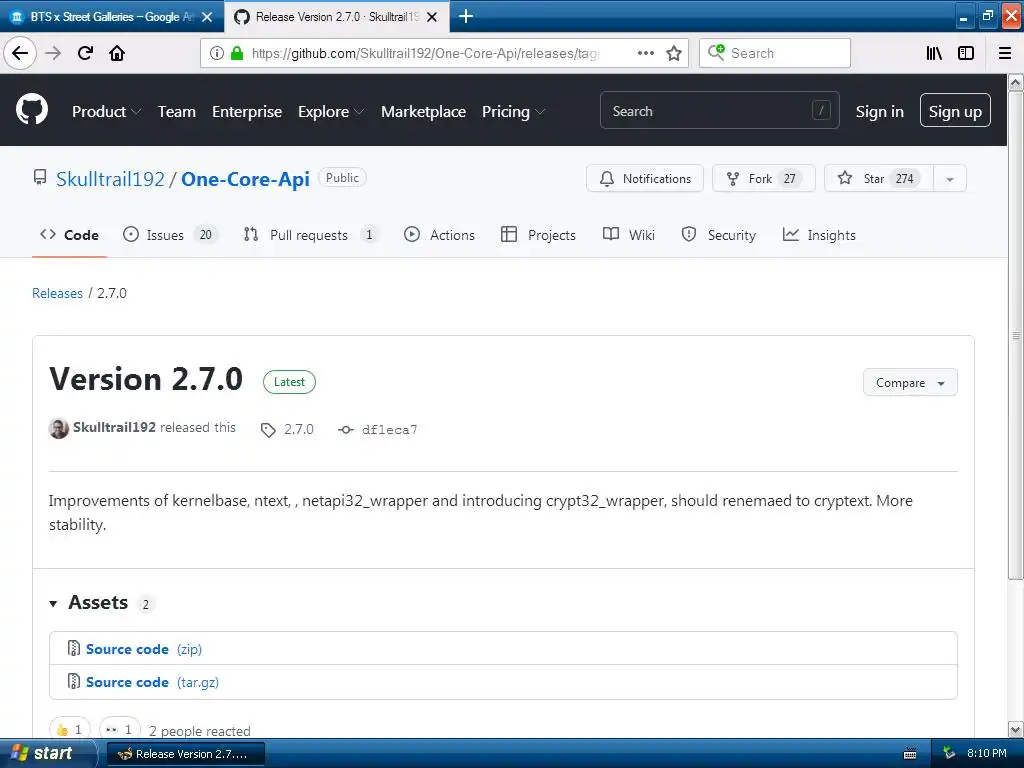Screen dimensions: 1024x768
Task: Click the Notifications button
Action: (645, 179)
